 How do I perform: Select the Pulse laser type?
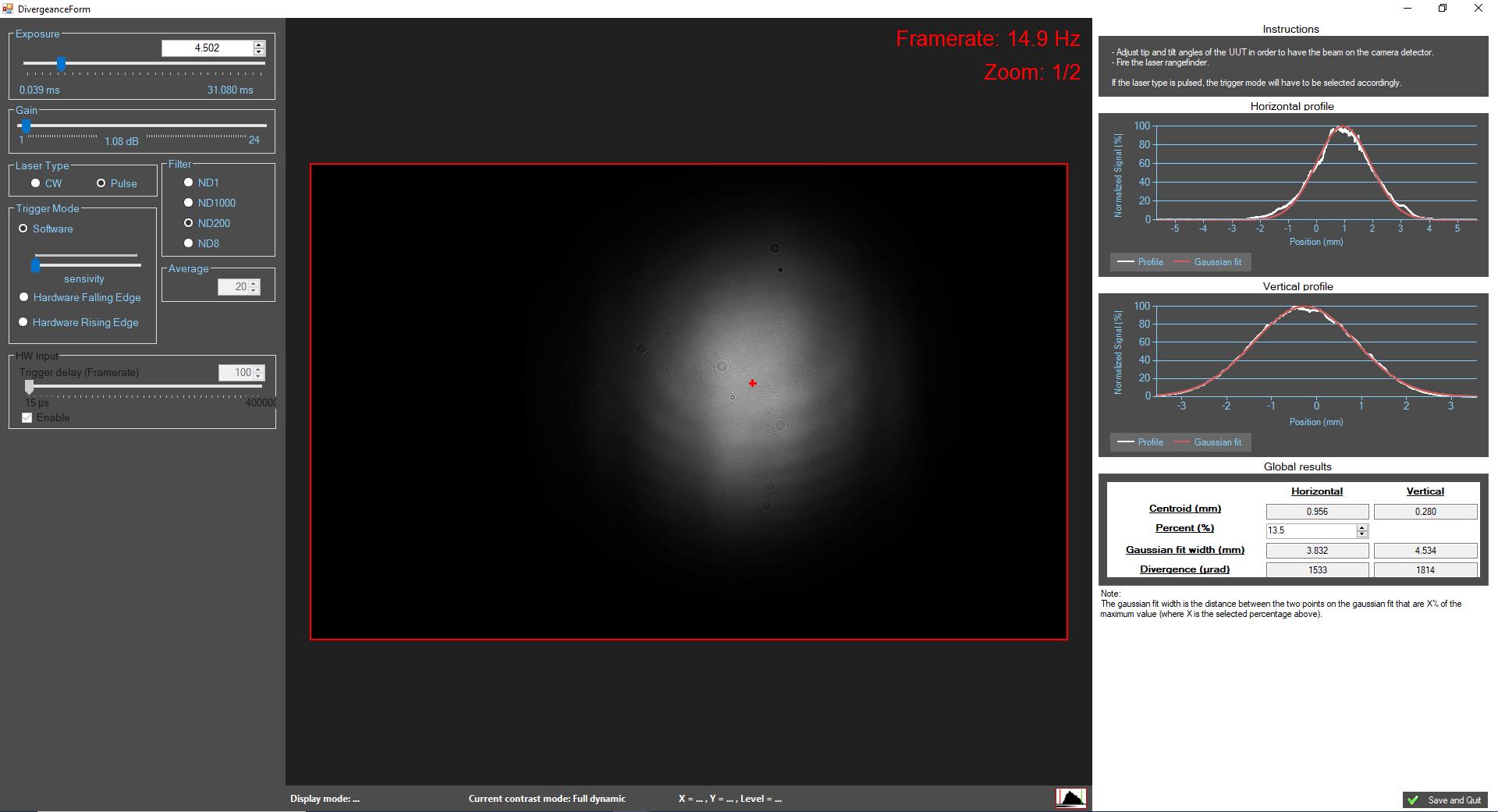coord(101,183)
